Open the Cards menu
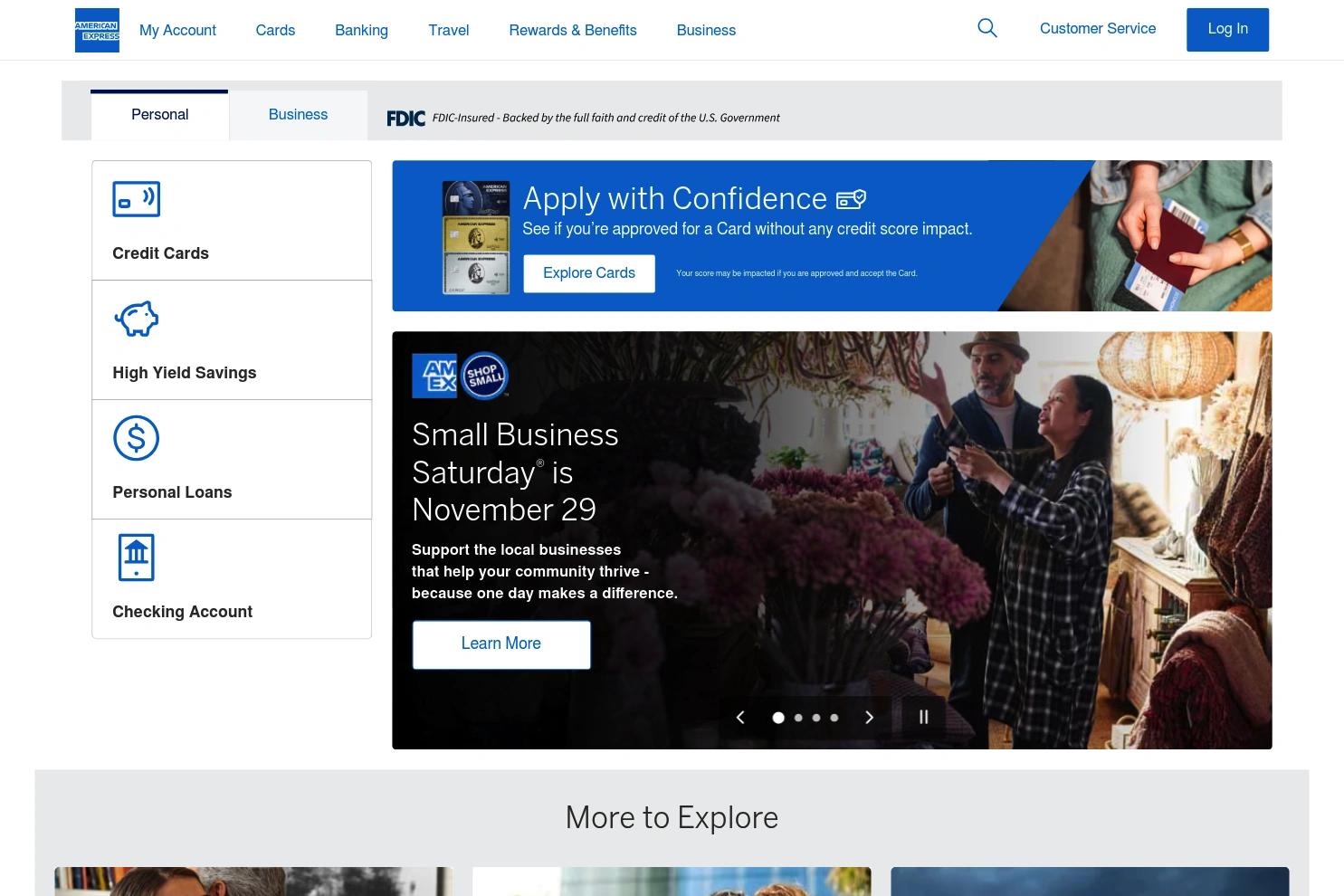1344x896 pixels. (276, 30)
